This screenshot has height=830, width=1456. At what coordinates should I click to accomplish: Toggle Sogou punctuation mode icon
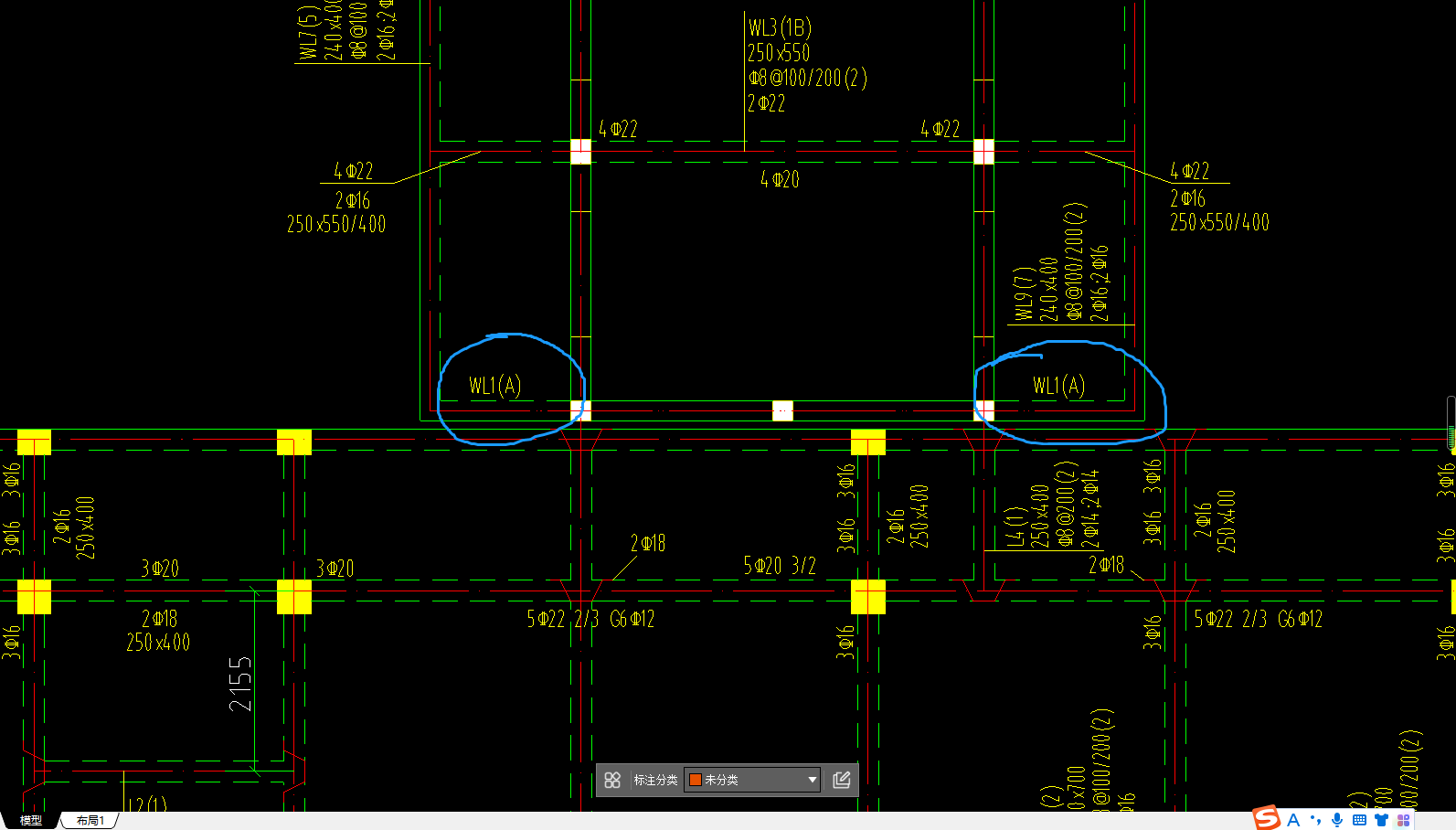pos(1315,820)
